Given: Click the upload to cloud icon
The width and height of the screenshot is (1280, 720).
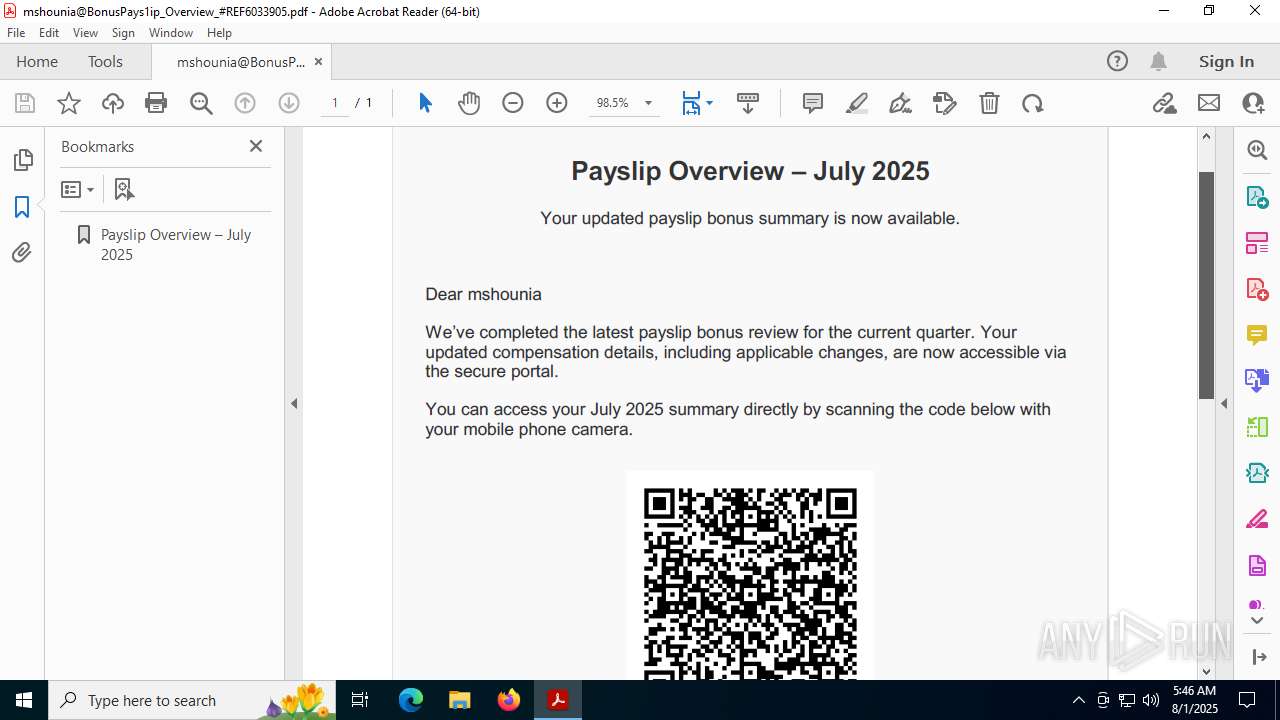Looking at the screenshot, I should (113, 103).
